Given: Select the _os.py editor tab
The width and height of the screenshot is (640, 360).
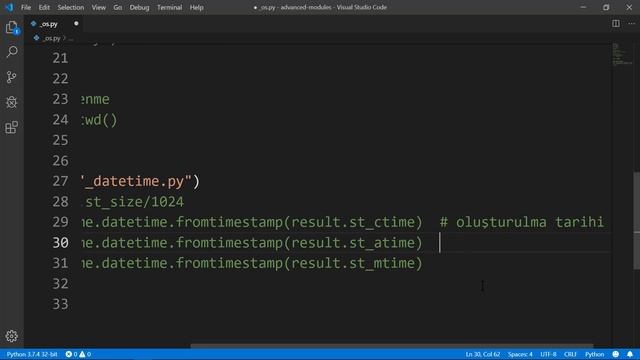Looking at the screenshot, I should [54, 24].
